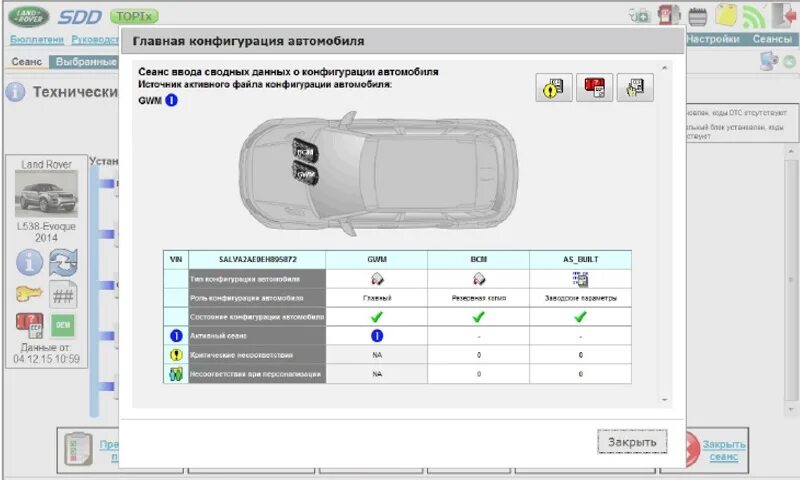Click the BCM column header
Image resolution: width=800 pixels, height=480 pixels.
click(479, 260)
